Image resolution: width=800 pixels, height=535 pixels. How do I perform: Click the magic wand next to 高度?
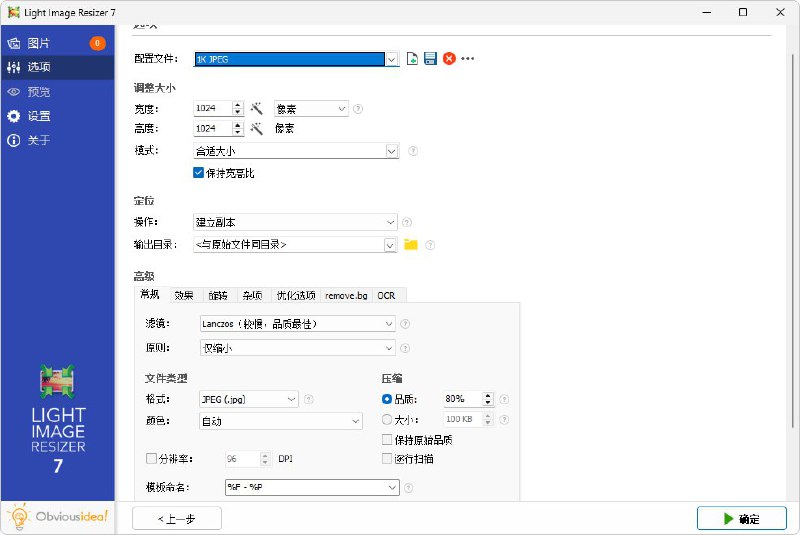click(256, 129)
